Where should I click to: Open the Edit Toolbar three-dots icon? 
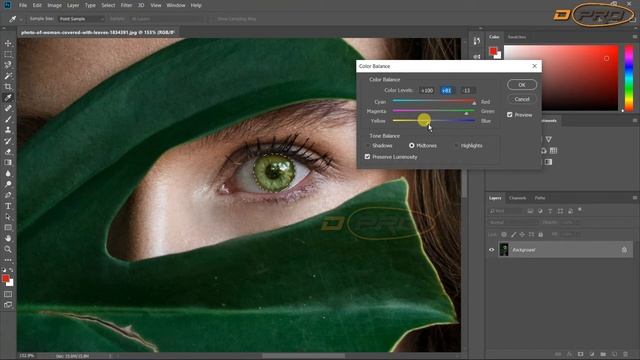click(x=8, y=260)
